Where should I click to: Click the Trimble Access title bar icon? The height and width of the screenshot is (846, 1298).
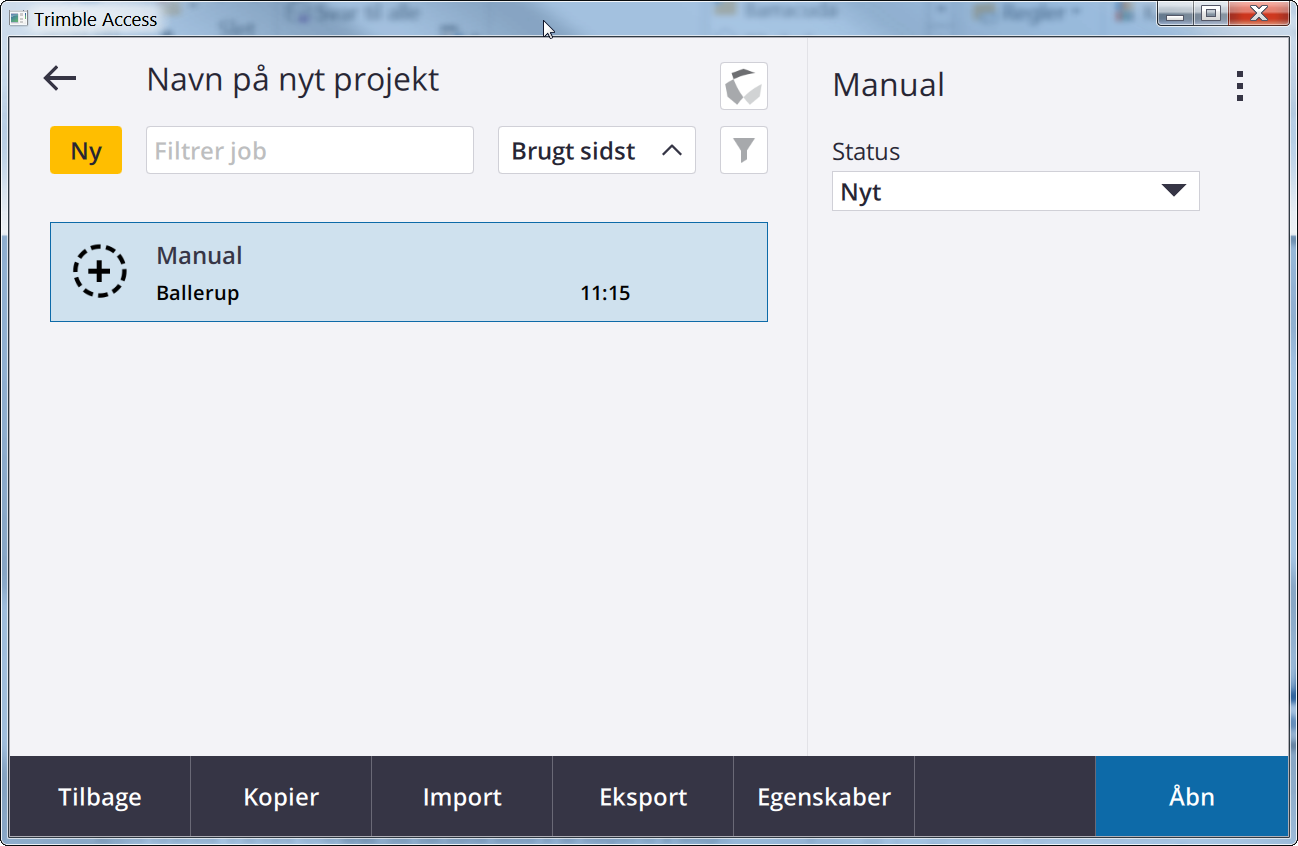pyautogui.click(x=19, y=18)
